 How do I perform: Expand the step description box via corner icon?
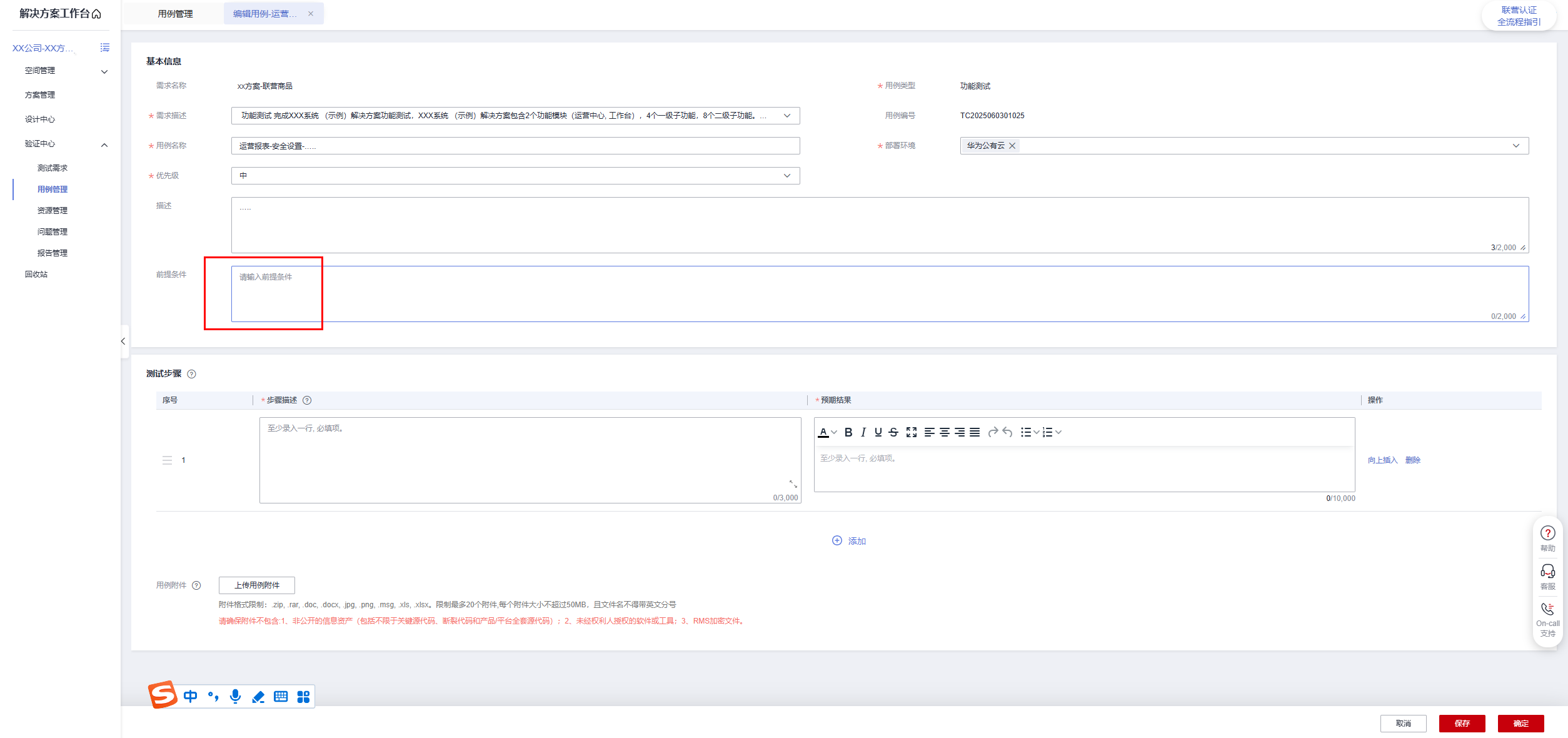793,484
